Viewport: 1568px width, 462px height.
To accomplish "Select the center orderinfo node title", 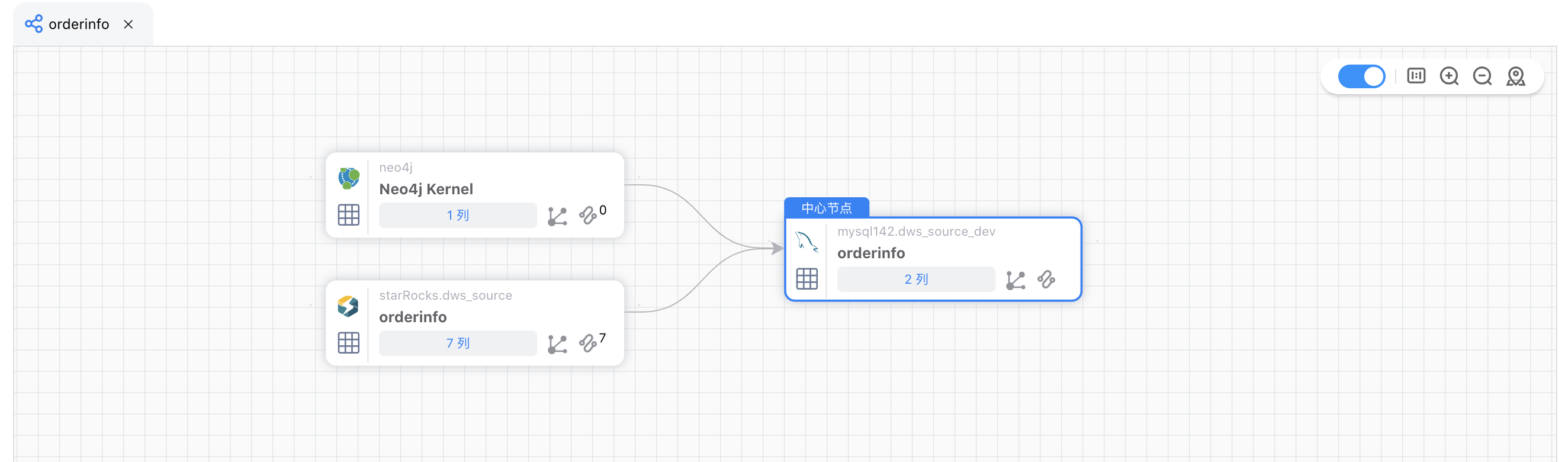I will click(871, 254).
